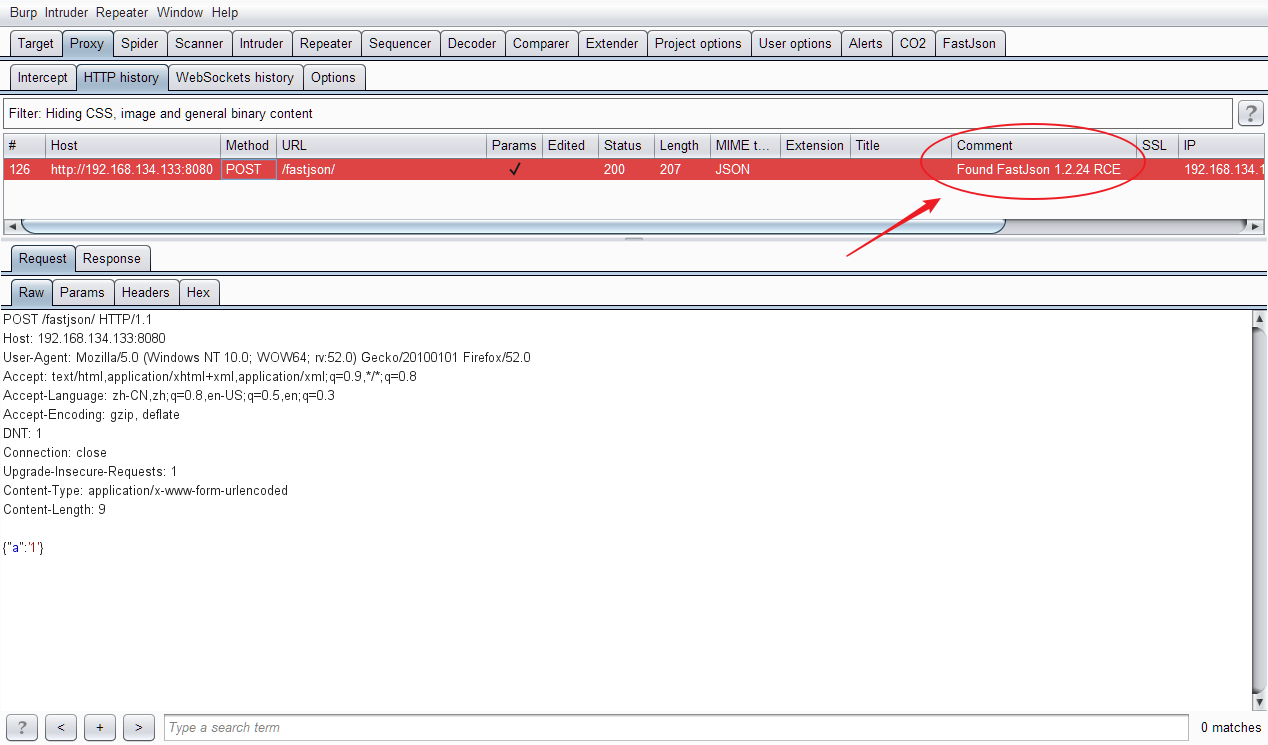Sort by the # column header

click(24, 145)
